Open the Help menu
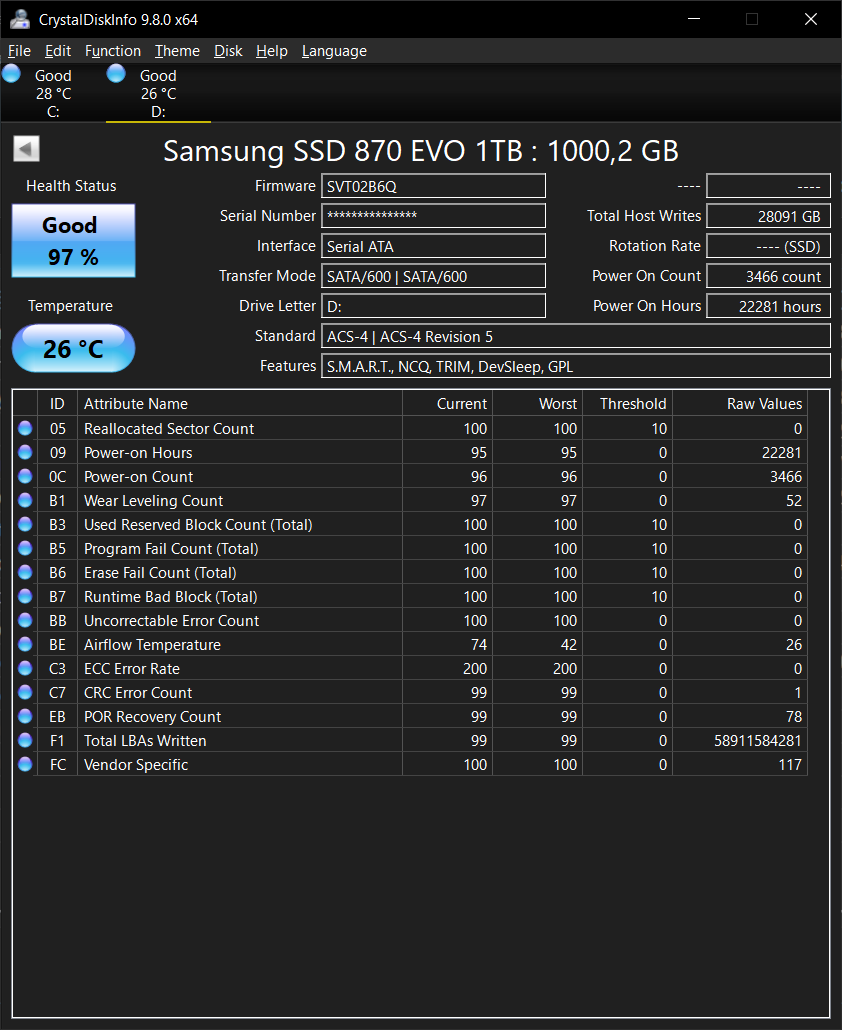This screenshot has height=1030, width=842. [x=272, y=51]
